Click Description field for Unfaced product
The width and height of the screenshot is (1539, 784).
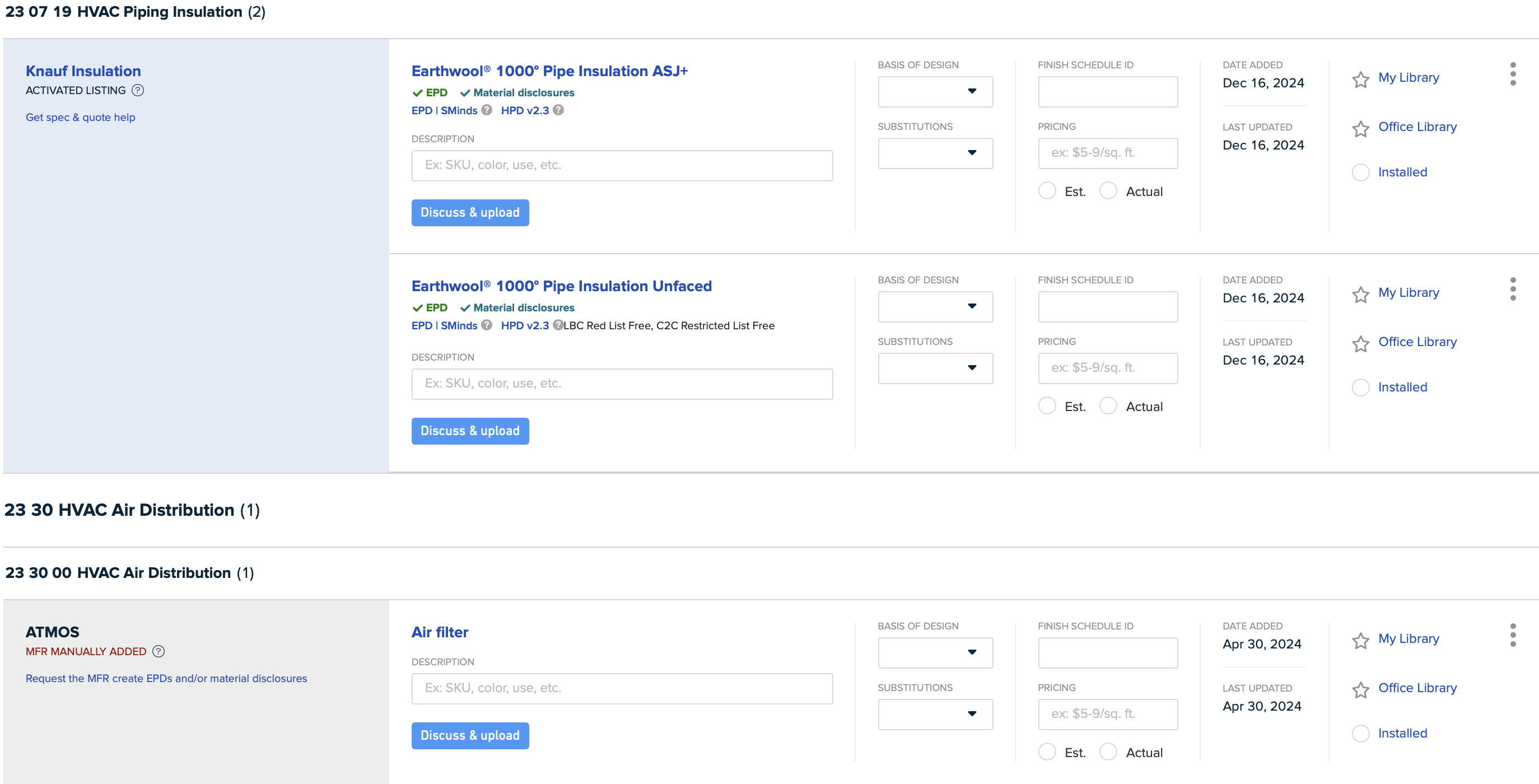point(622,384)
